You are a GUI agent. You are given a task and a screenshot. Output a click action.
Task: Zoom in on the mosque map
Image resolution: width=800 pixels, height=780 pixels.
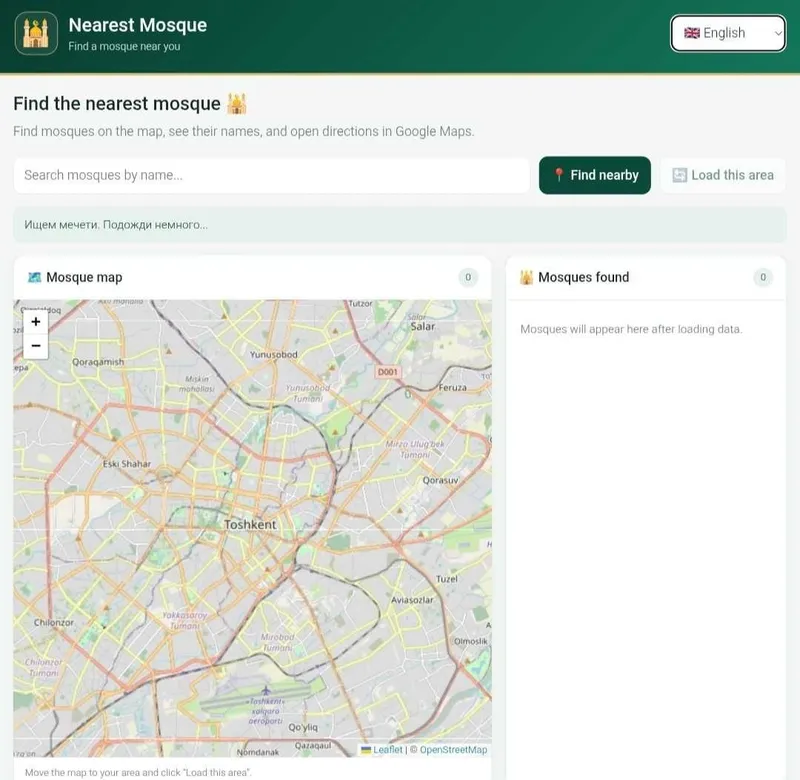click(x=36, y=322)
